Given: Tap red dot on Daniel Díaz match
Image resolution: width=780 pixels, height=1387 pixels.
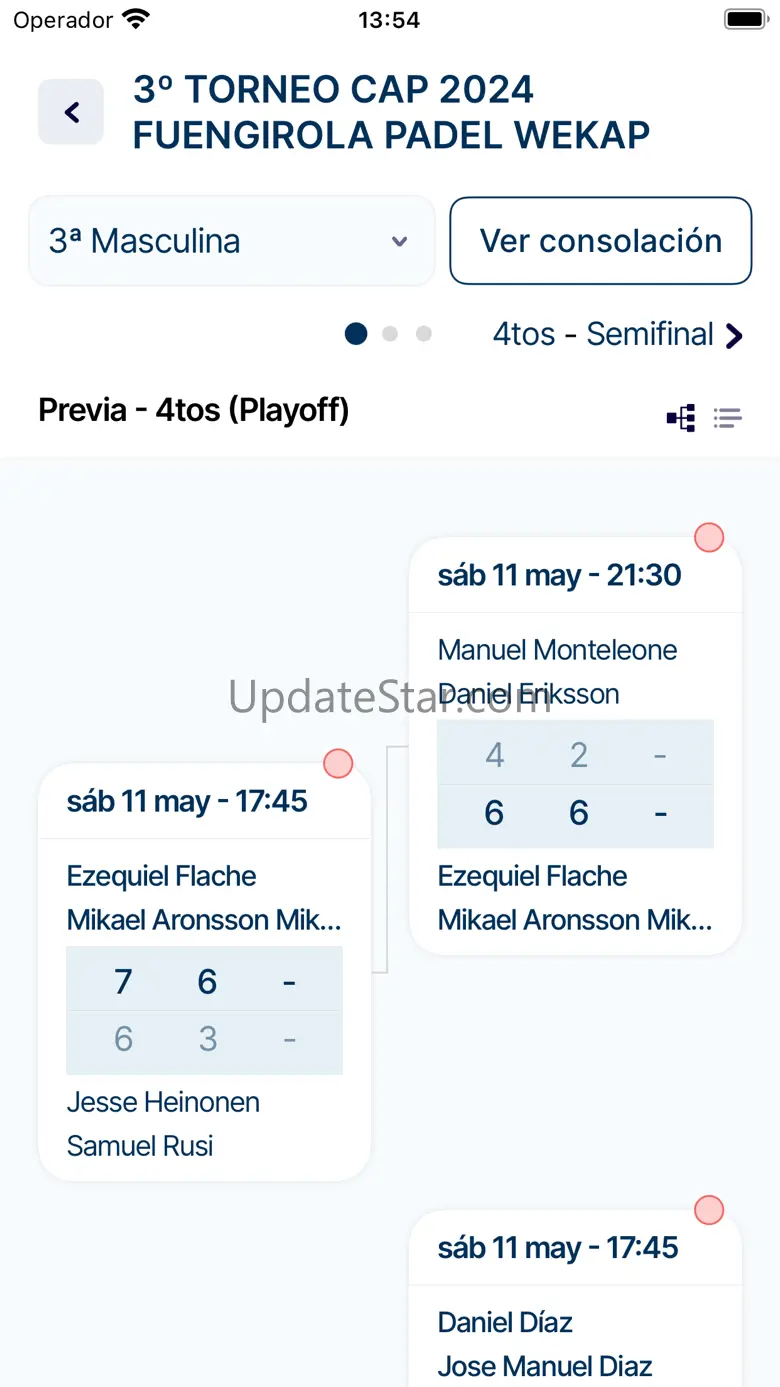Looking at the screenshot, I should pyautogui.click(x=709, y=1210).
